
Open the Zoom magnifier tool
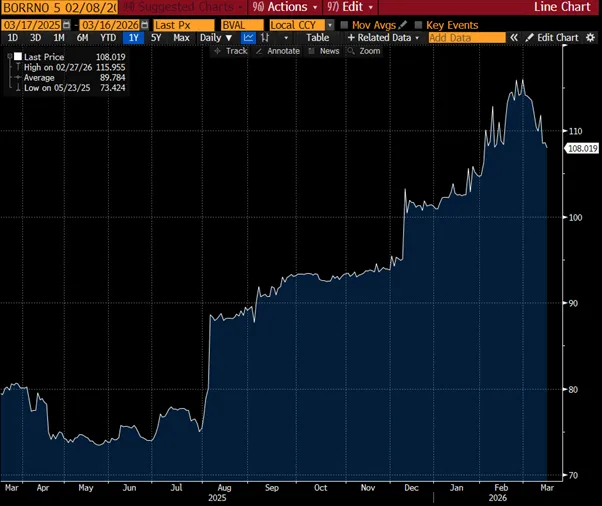tap(364, 50)
